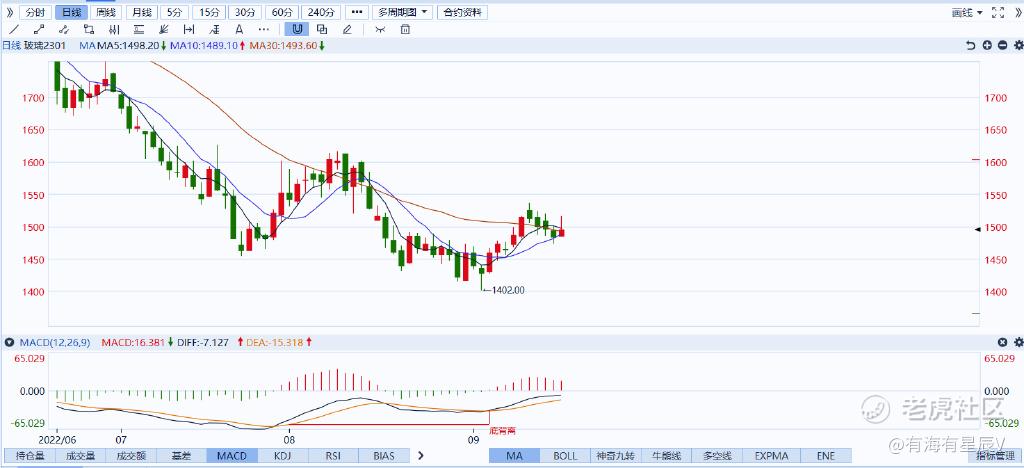The width and height of the screenshot is (1024, 468).
Task: Select the rectangle shape drawing tool
Action: [89, 29]
